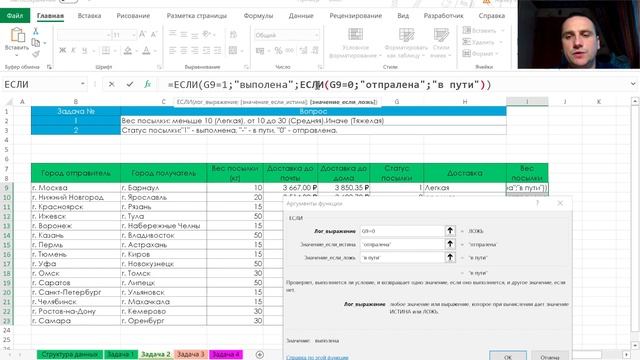Image resolution: width=640 pixels, height=360 pixels.
Task: Switch to the Формулы ribbon tab
Action: click(x=258, y=16)
